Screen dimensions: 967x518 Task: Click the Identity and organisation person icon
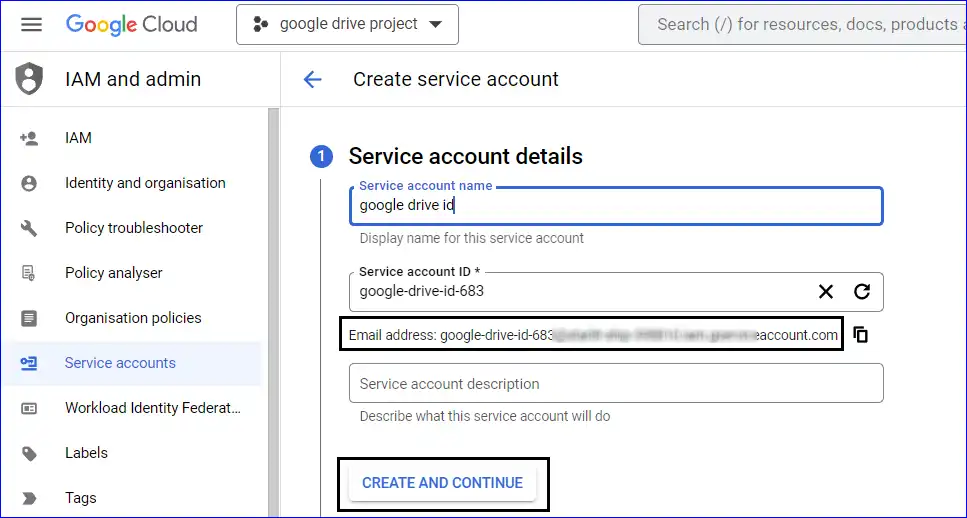tap(29, 183)
